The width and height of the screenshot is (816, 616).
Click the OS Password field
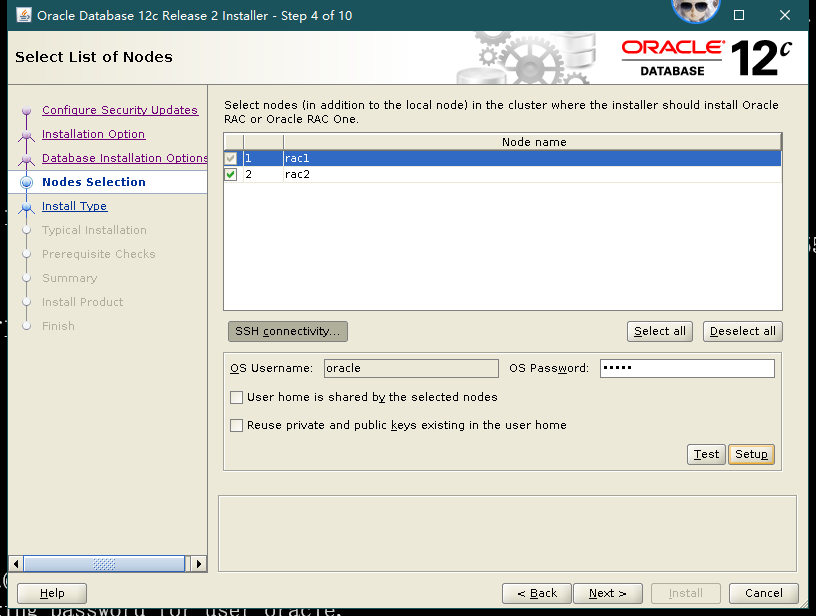point(687,368)
